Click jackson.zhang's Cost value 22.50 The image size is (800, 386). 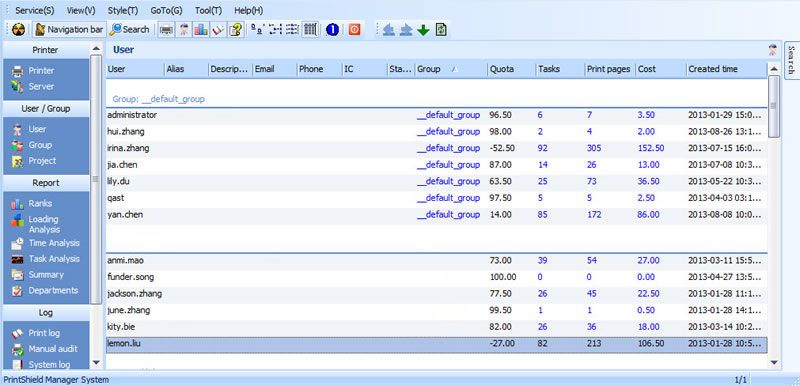(648, 294)
